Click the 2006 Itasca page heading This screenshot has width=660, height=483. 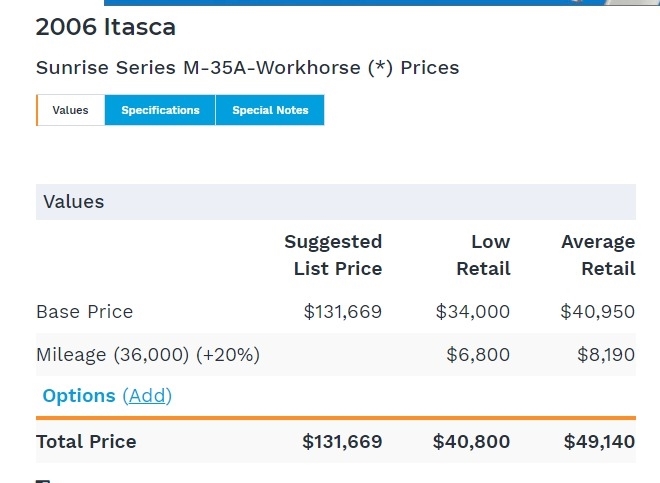[x=106, y=28]
